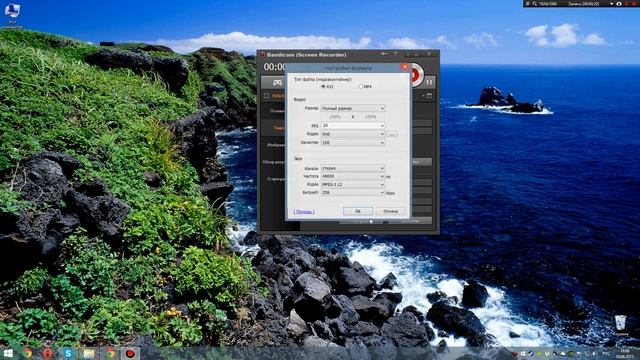This screenshot has width=640, height=360.
Task: Select the MP4 file type radio button
Action: click(x=361, y=87)
